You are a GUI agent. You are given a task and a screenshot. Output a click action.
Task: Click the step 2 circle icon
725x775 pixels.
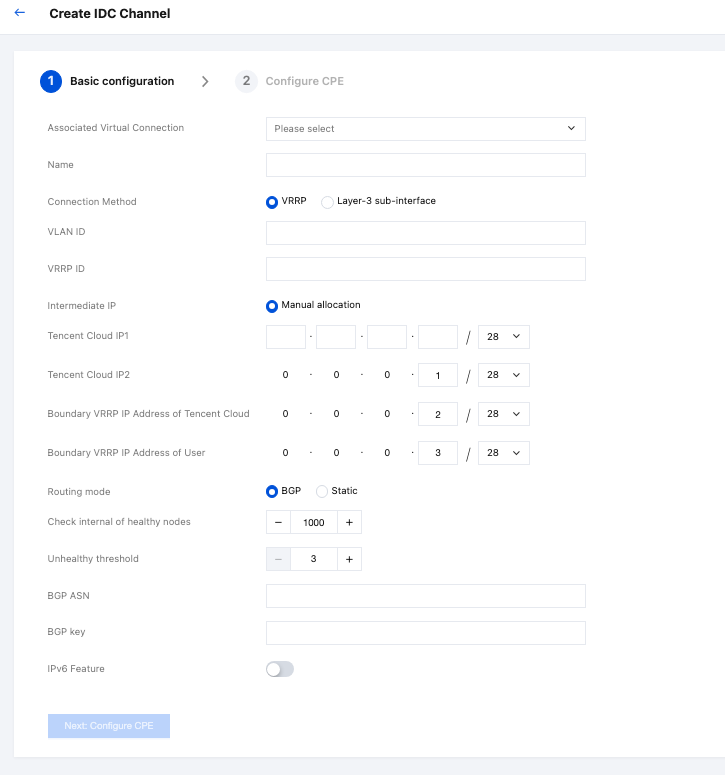[246, 81]
